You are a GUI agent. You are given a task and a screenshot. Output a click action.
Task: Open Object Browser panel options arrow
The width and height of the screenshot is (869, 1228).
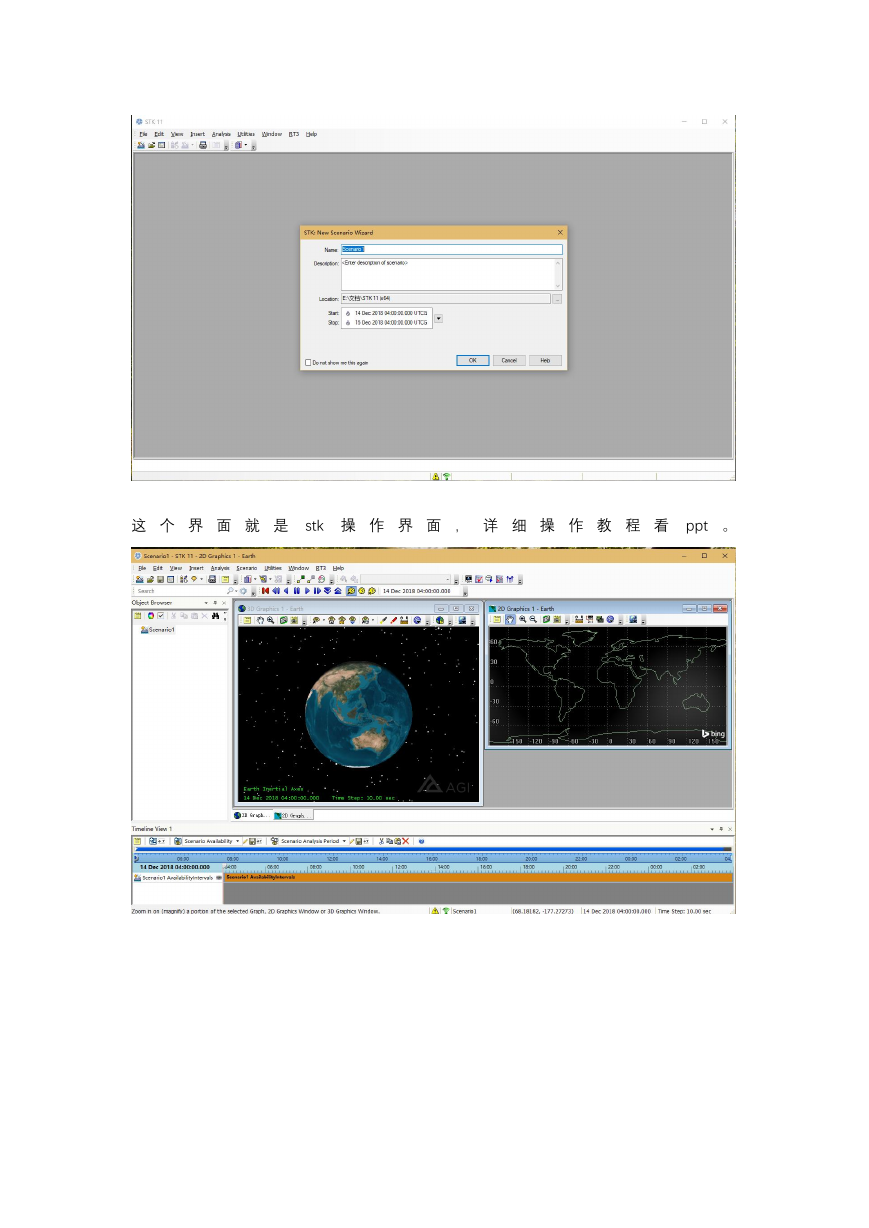pos(206,603)
